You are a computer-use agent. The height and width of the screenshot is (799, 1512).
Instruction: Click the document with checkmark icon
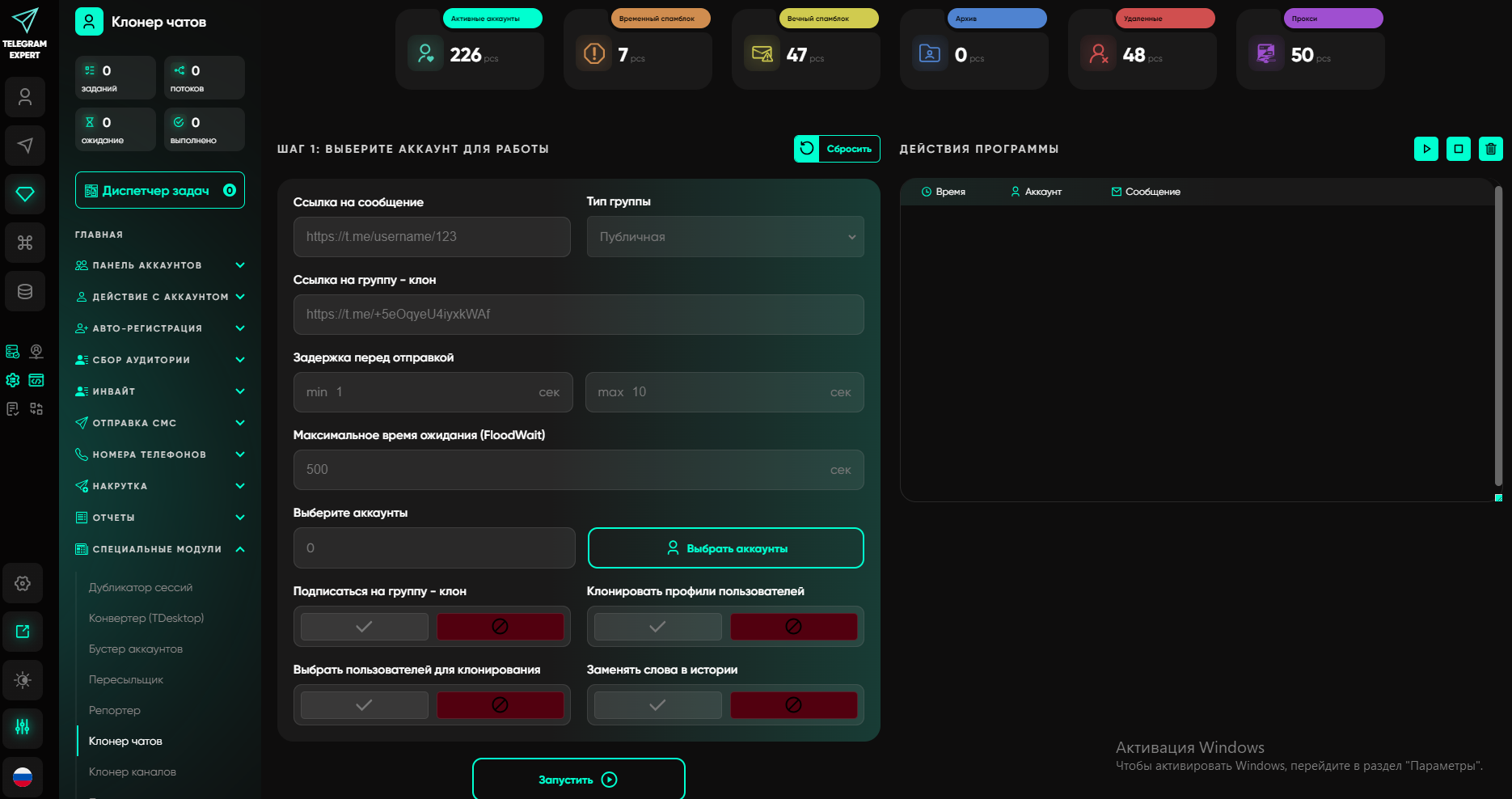coord(13,408)
